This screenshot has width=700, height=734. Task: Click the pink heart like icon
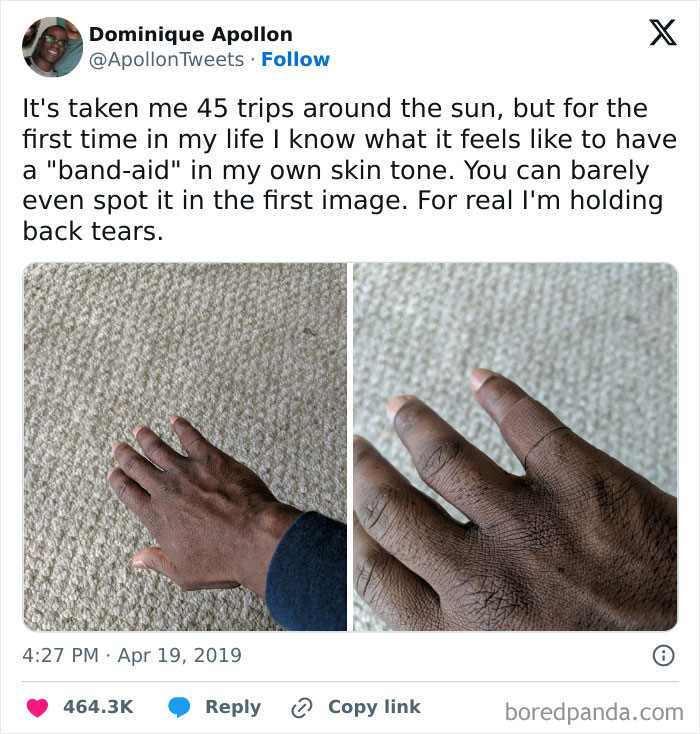(37, 707)
